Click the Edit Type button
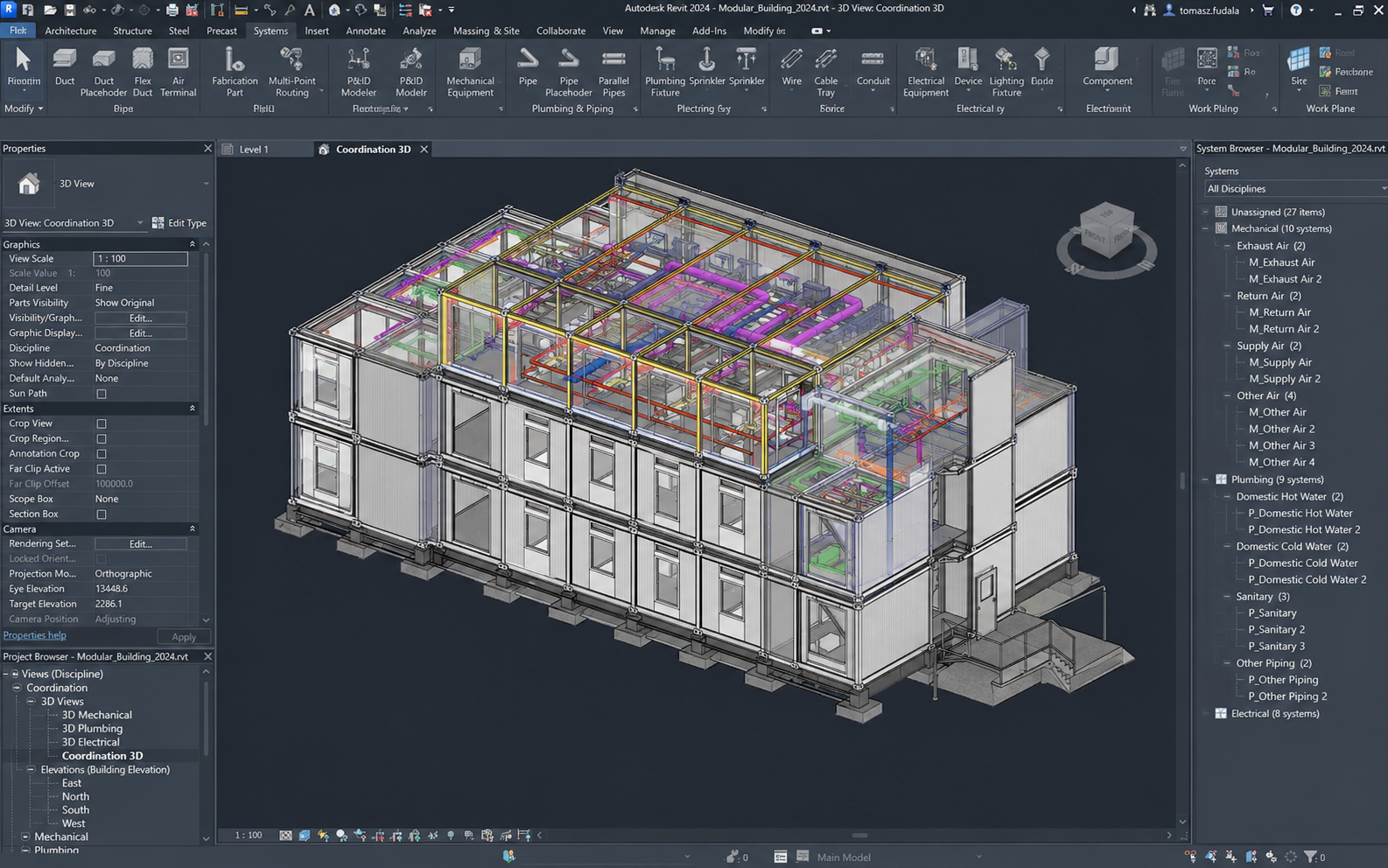Image resolution: width=1388 pixels, height=868 pixels. (179, 223)
